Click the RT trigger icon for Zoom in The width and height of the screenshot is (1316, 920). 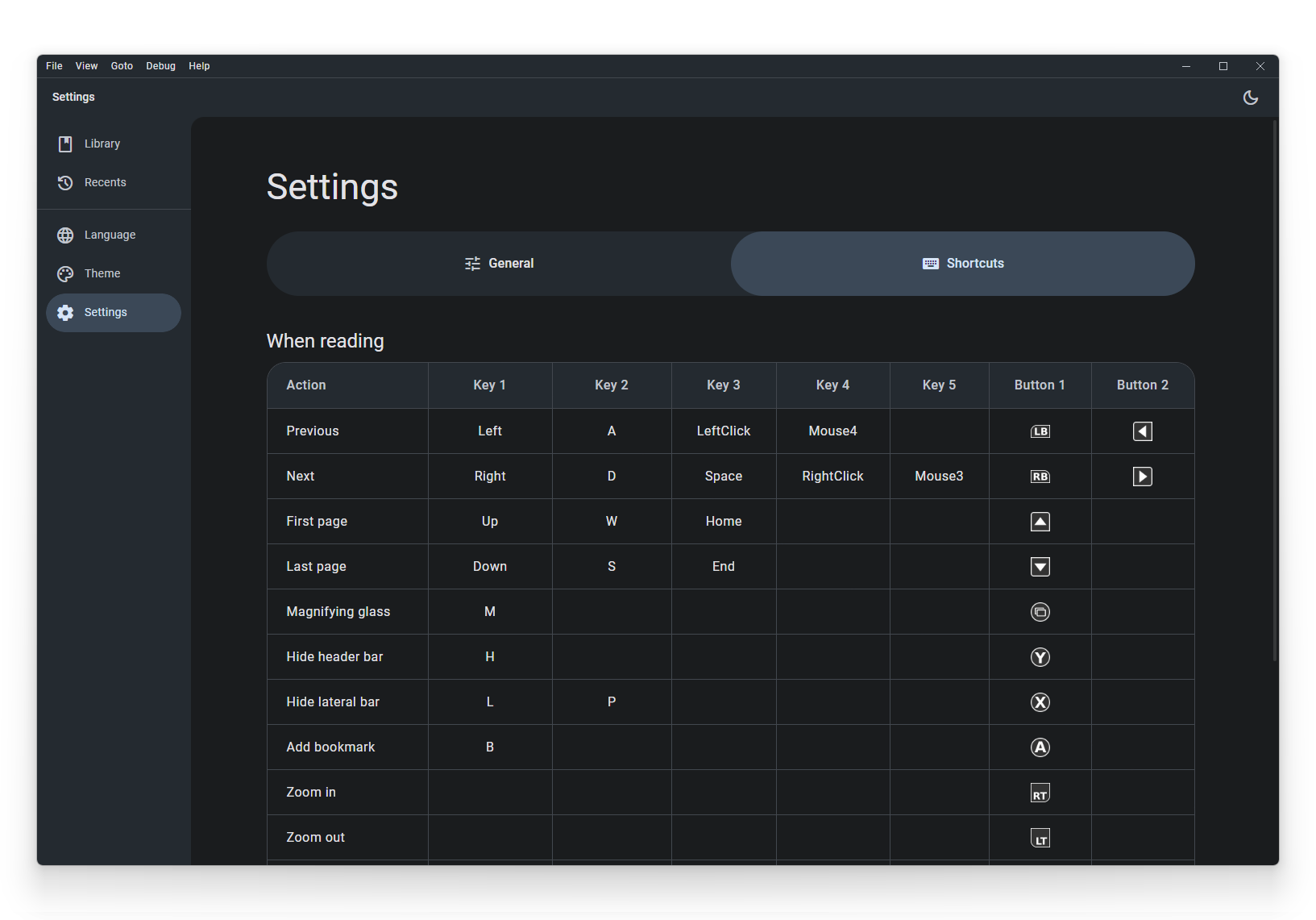[x=1040, y=793]
